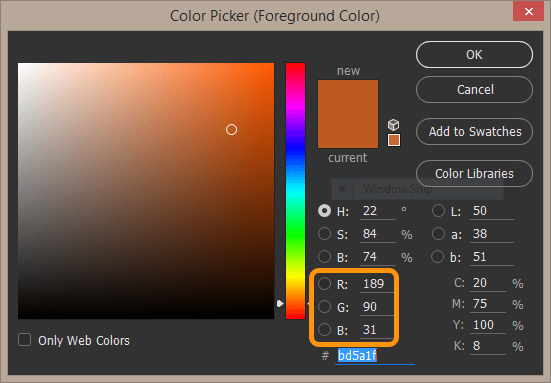Click the R value field showing 189

(x=377, y=284)
